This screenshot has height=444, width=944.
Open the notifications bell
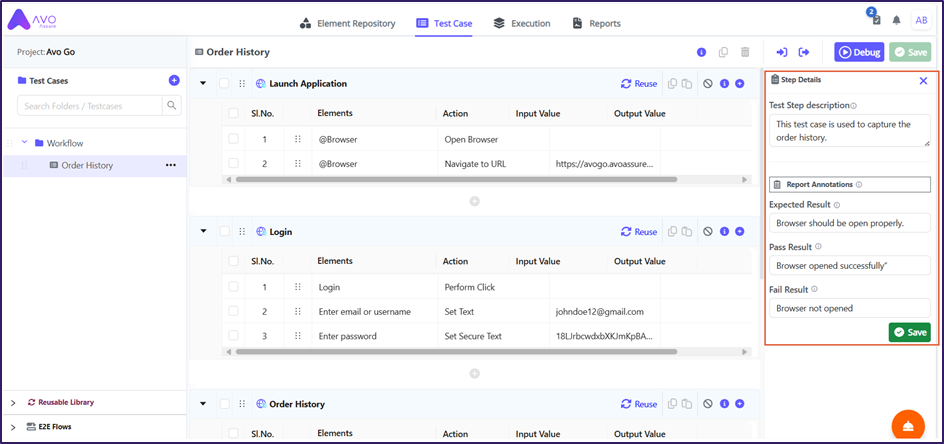click(896, 20)
